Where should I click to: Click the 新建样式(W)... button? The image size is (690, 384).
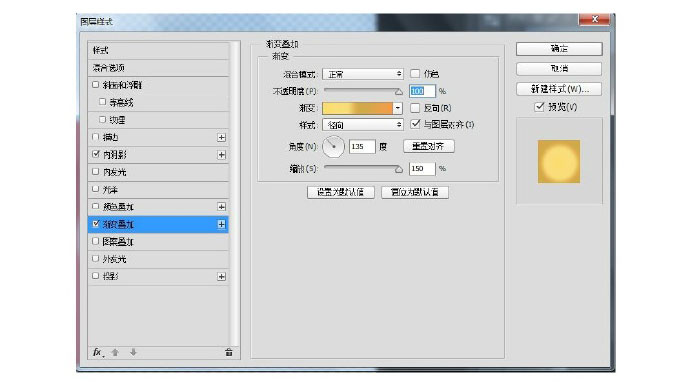pos(559,89)
